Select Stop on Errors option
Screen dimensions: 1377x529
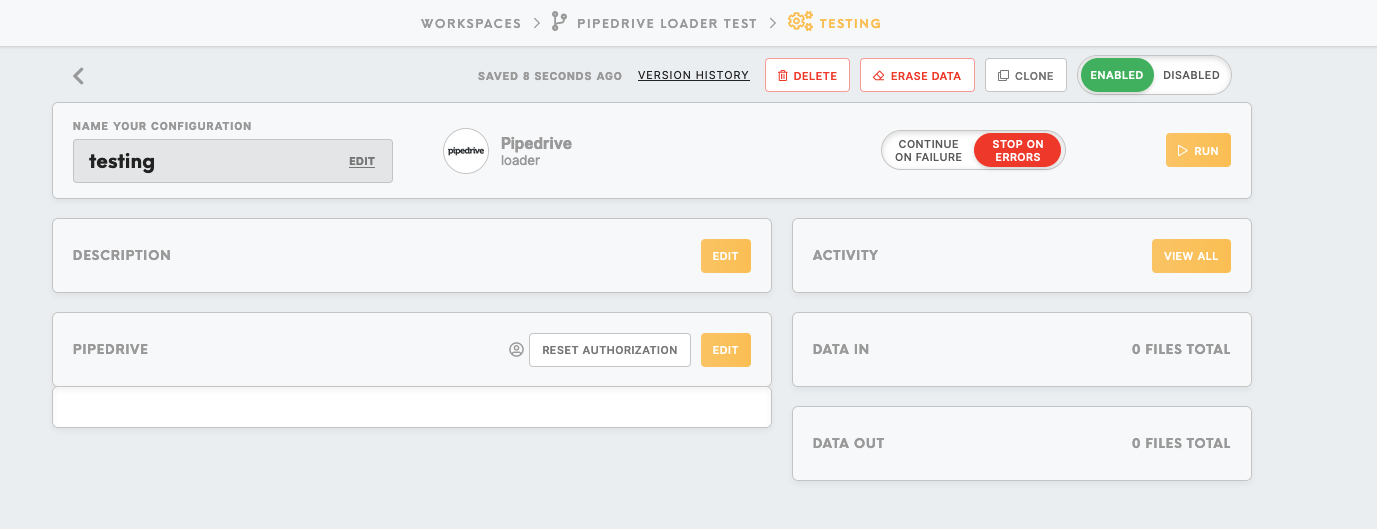(1018, 151)
